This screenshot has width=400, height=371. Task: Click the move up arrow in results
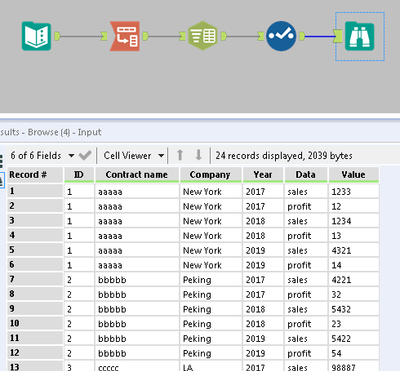(x=180, y=155)
